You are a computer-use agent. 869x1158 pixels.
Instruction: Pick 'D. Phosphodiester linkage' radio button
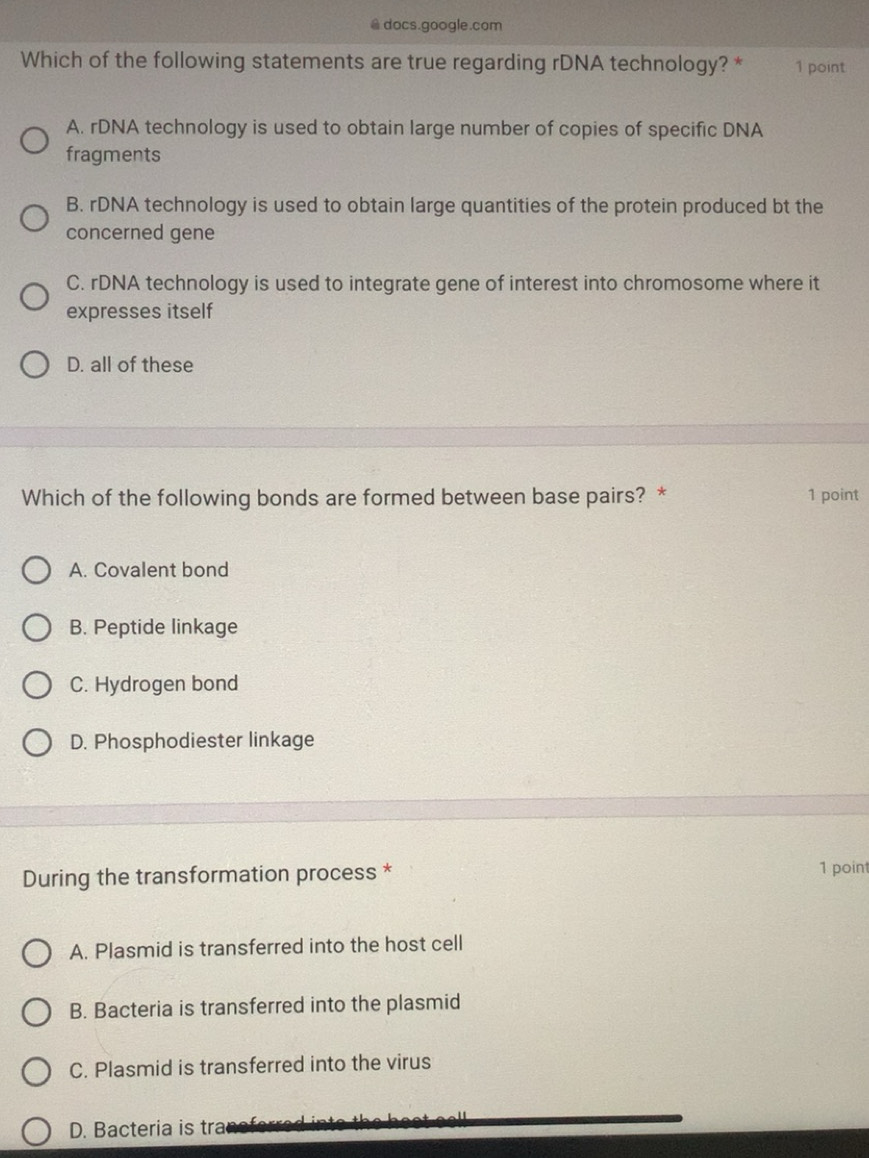point(37,742)
